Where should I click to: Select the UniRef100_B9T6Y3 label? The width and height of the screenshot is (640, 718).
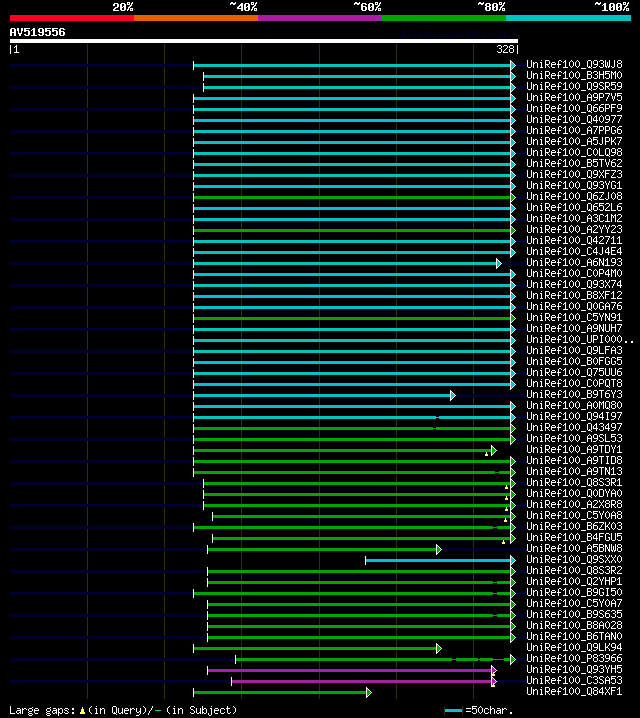tap(574, 394)
